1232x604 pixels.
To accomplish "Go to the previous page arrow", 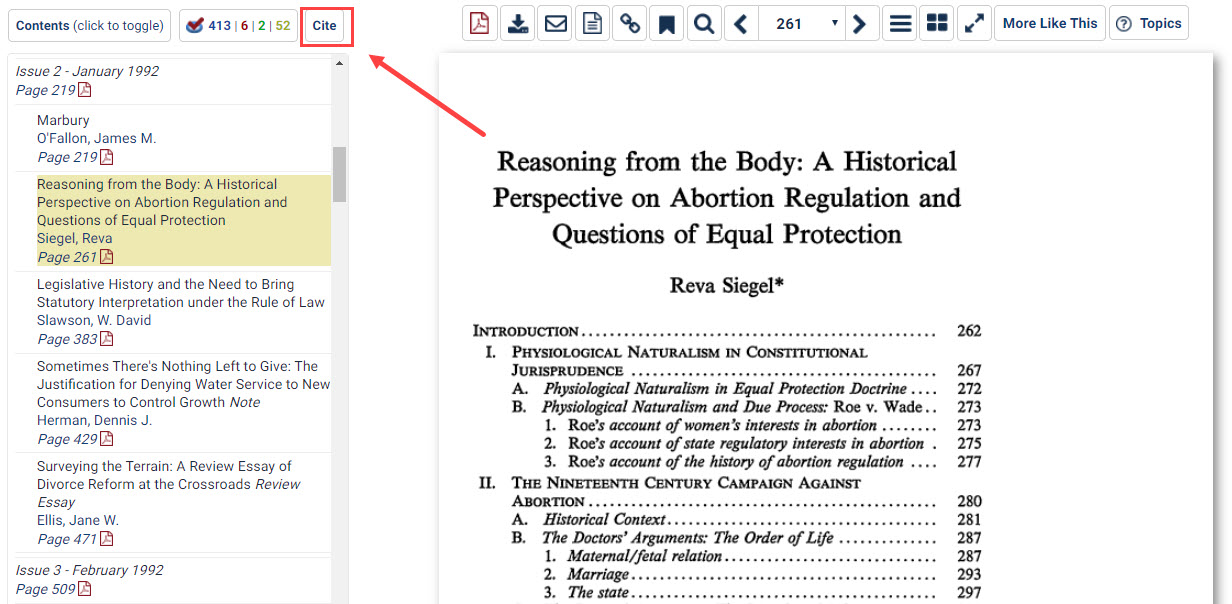I will click(741, 24).
